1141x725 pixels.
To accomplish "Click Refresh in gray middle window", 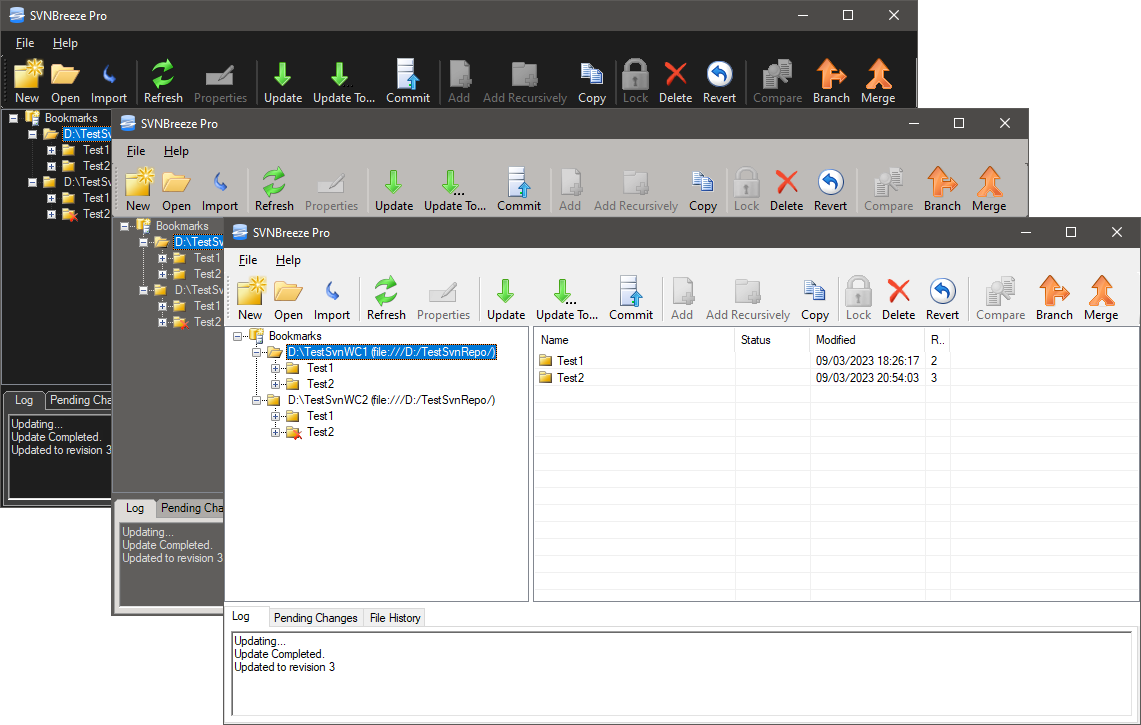I will (274, 191).
